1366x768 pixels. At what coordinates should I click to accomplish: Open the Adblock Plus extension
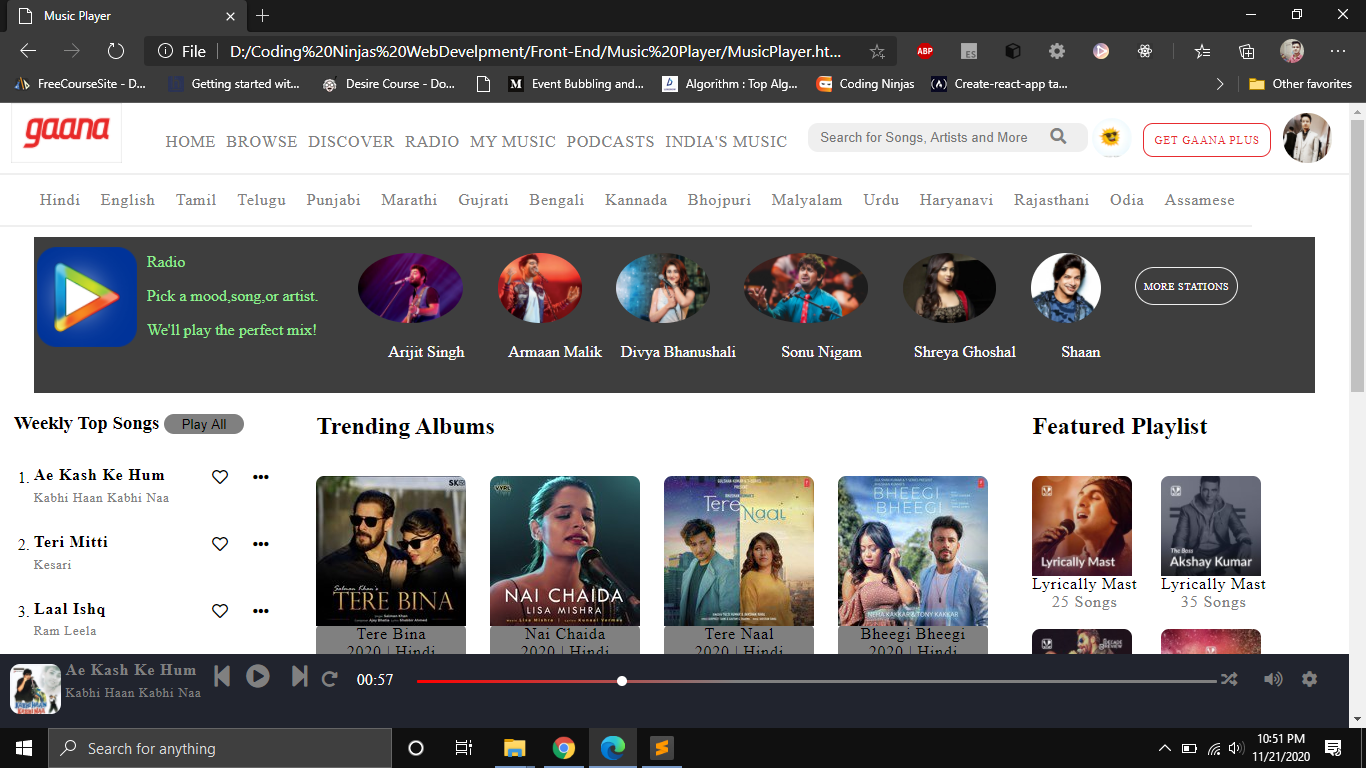pyautogui.click(x=925, y=51)
